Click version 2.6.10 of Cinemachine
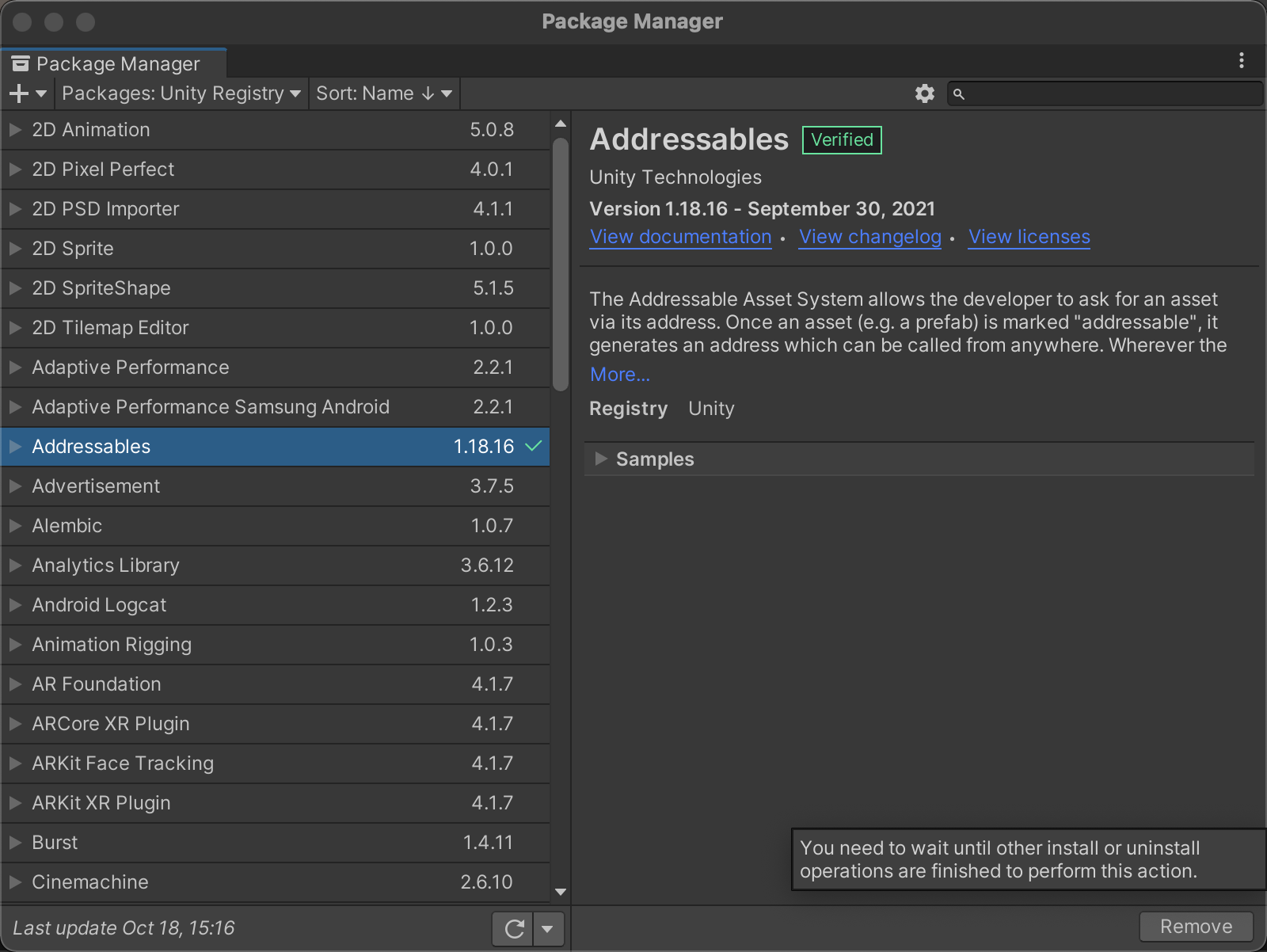 [x=487, y=882]
